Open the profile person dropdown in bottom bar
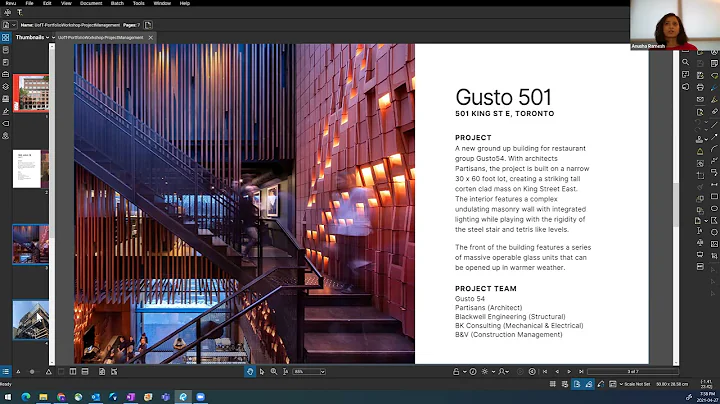Viewport: 720px width, 404px height. click(504, 371)
